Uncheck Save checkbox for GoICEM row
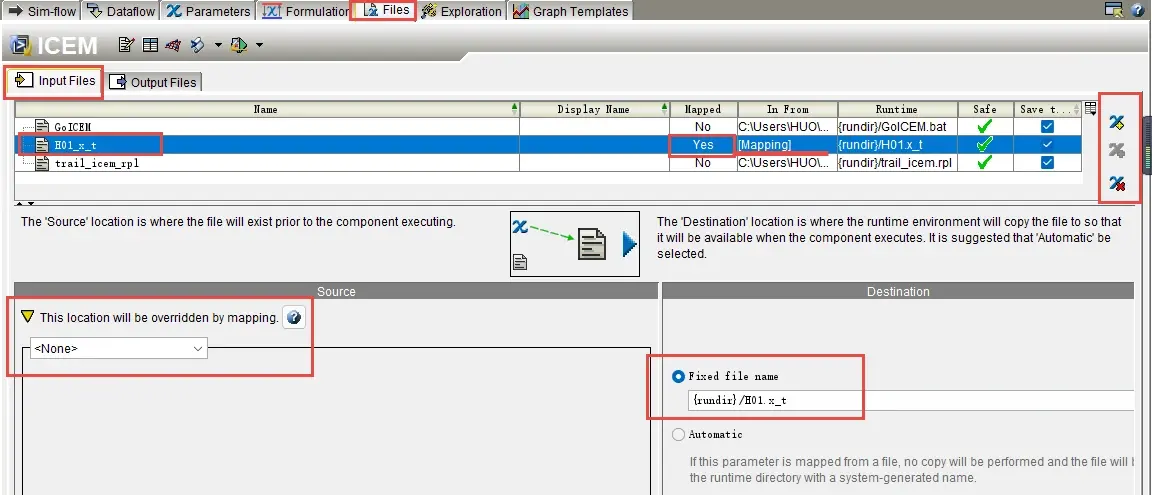The image size is (1152, 495). [1048, 126]
